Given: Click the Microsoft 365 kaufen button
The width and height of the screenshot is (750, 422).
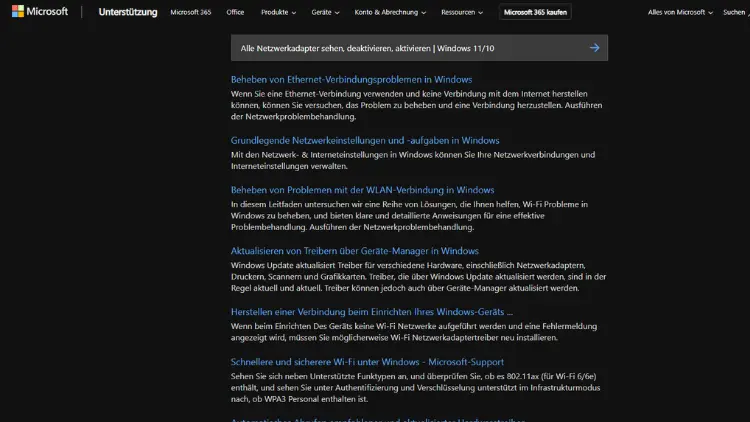Looking at the screenshot, I should (x=535, y=12).
